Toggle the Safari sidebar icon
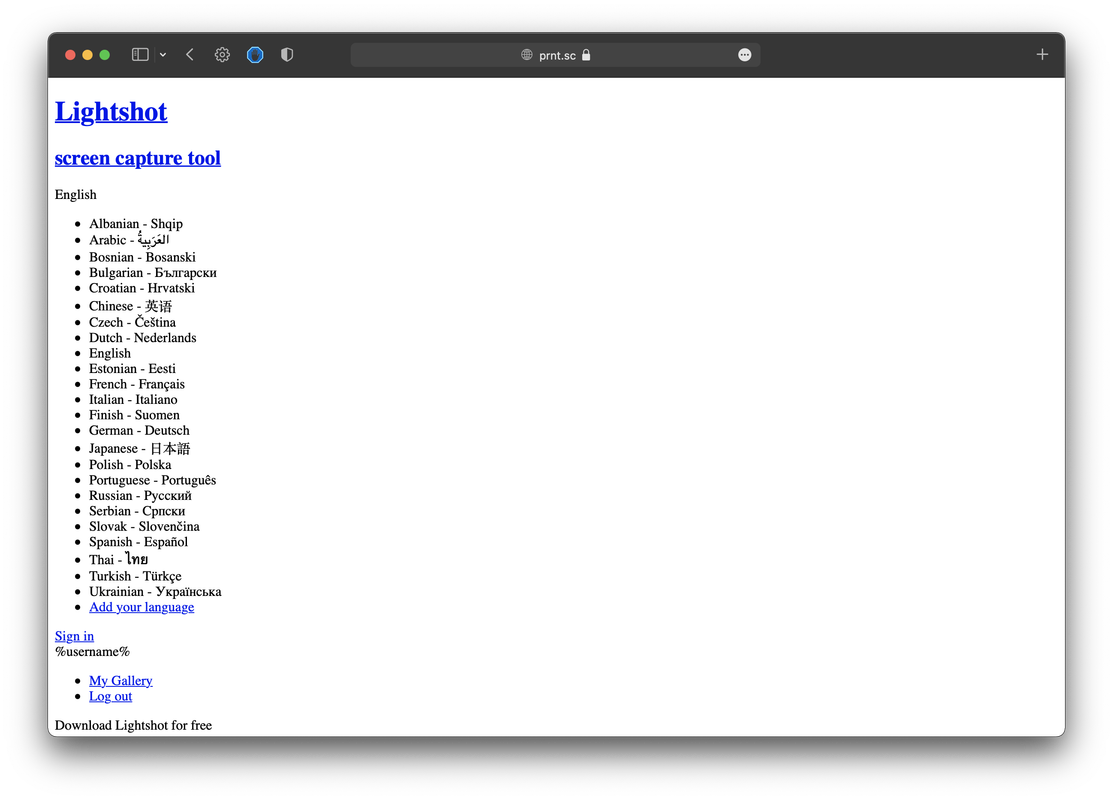 pyautogui.click(x=140, y=55)
